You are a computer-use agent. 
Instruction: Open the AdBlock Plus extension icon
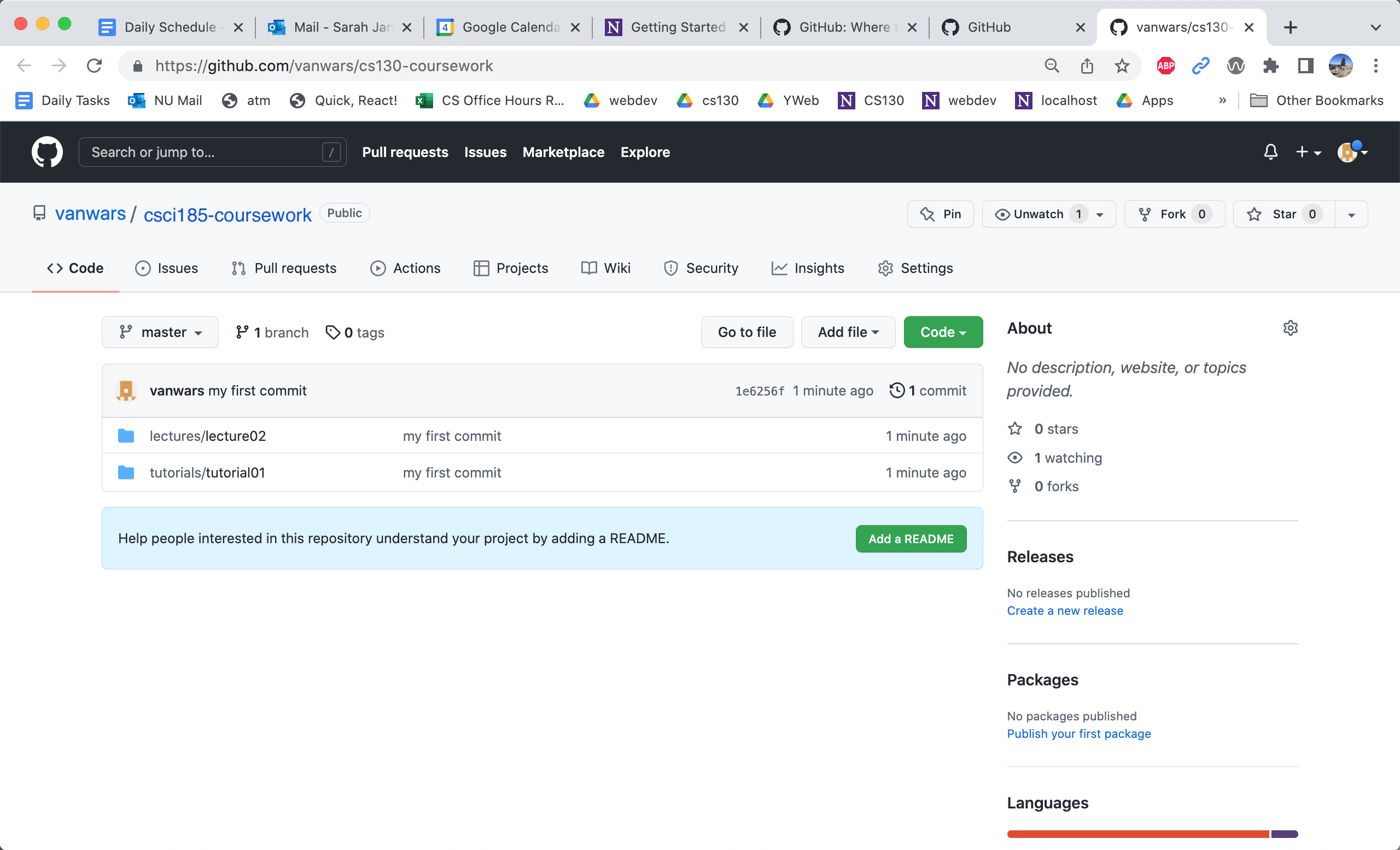[x=1165, y=66]
